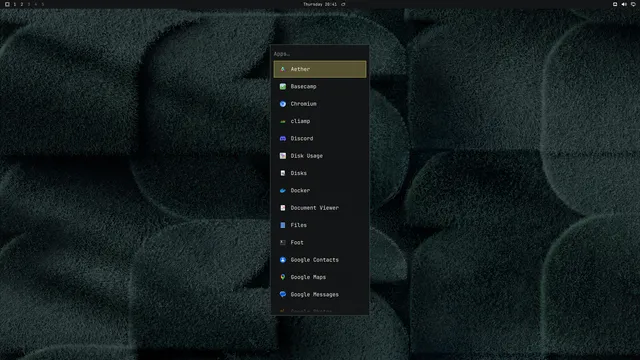Image resolution: width=640 pixels, height=360 pixels.
Task: Click the Foot terminal icon
Action: pyautogui.click(x=283, y=242)
